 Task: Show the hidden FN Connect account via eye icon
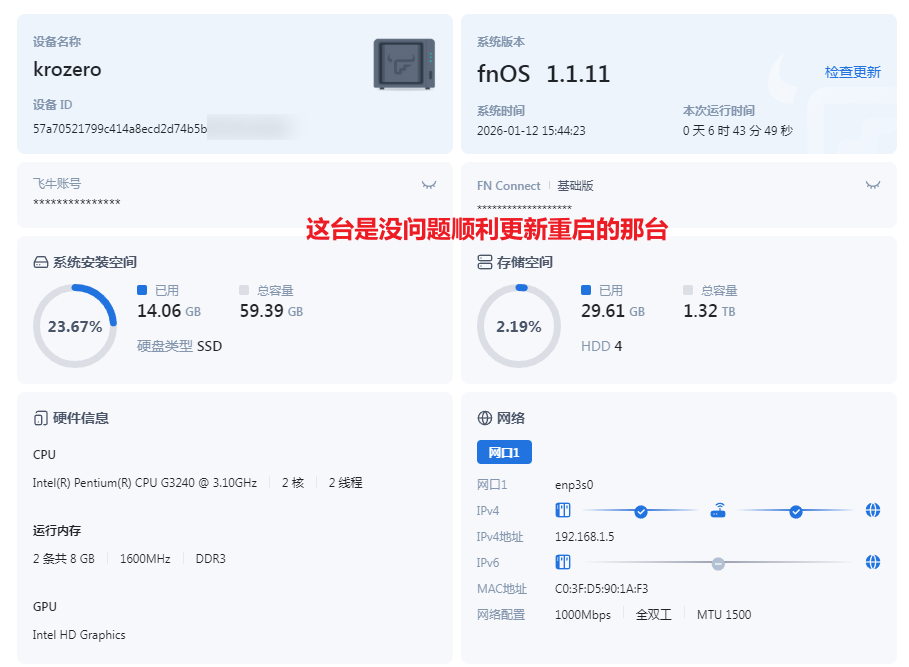872,185
